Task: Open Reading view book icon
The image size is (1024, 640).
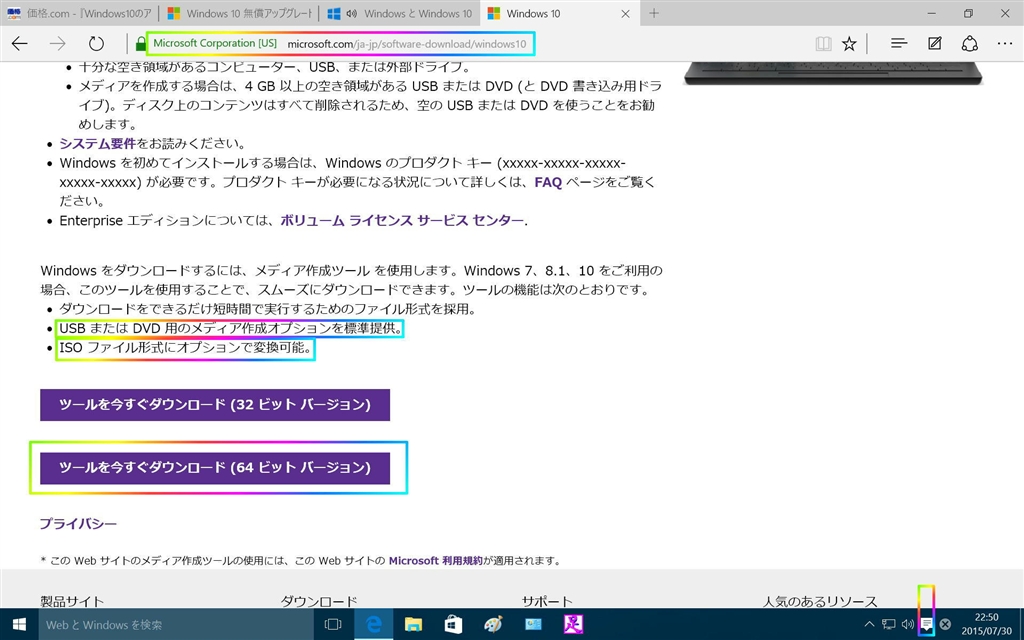Action: [823, 44]
